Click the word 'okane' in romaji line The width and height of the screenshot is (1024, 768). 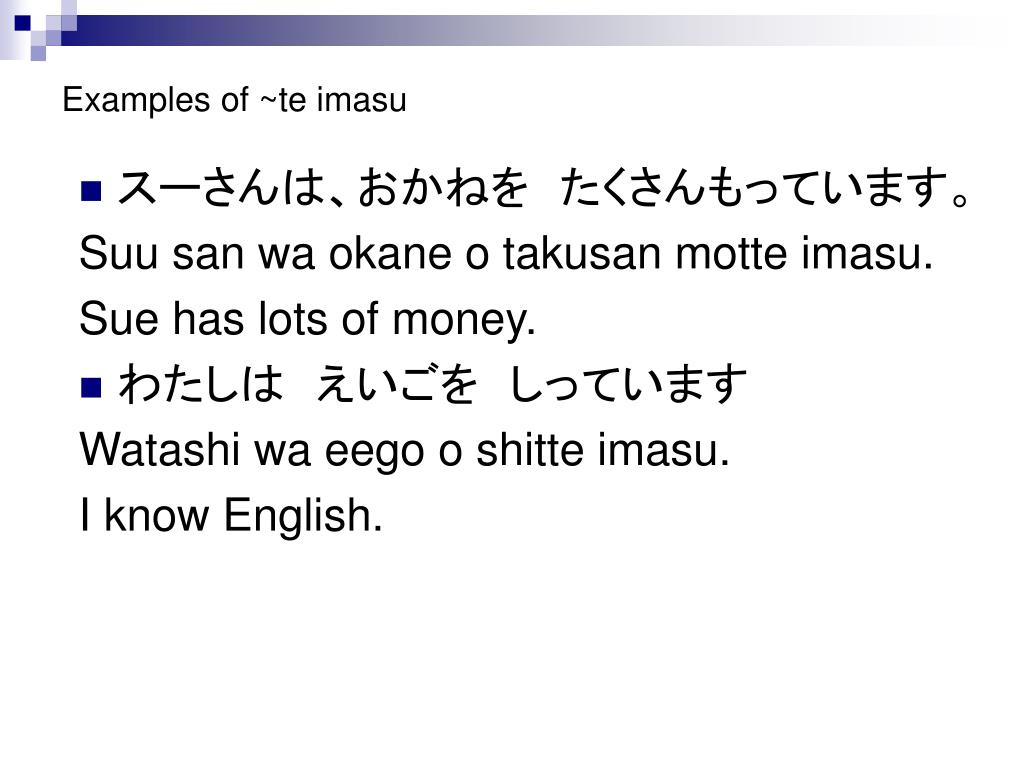(x=390, y=253)
